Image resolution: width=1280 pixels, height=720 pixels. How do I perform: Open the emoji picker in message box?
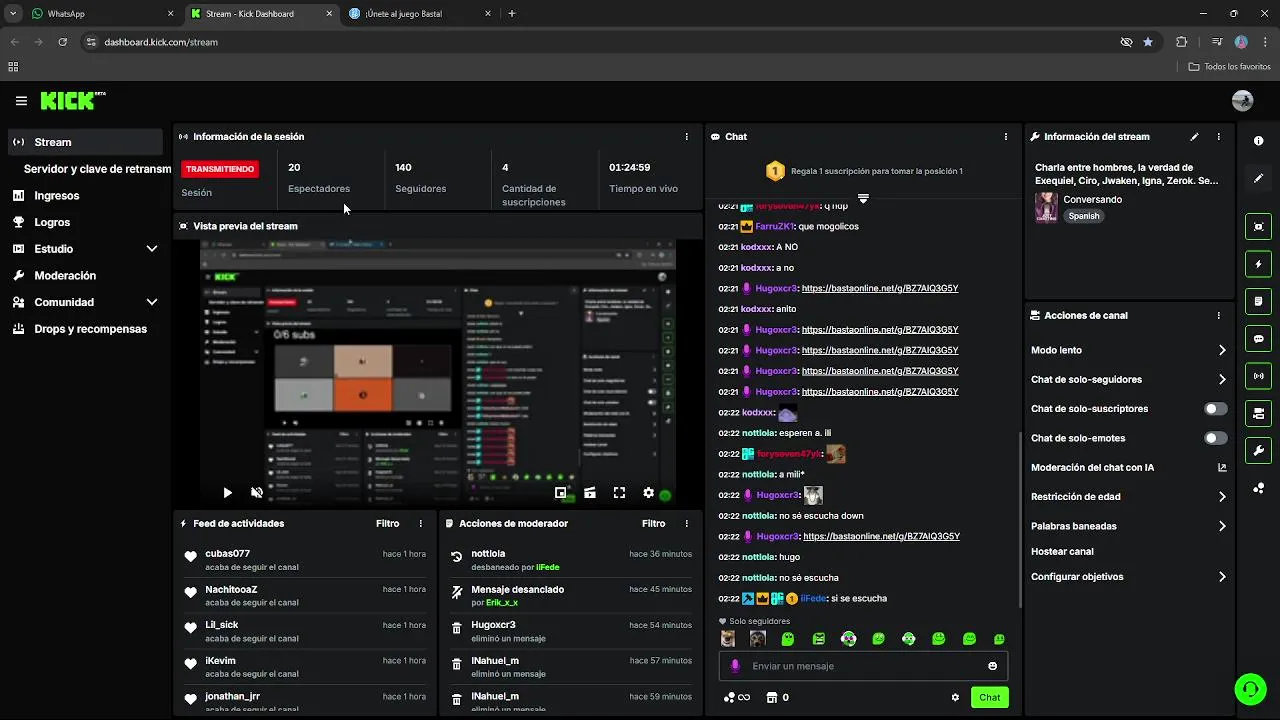pos(992,666)
